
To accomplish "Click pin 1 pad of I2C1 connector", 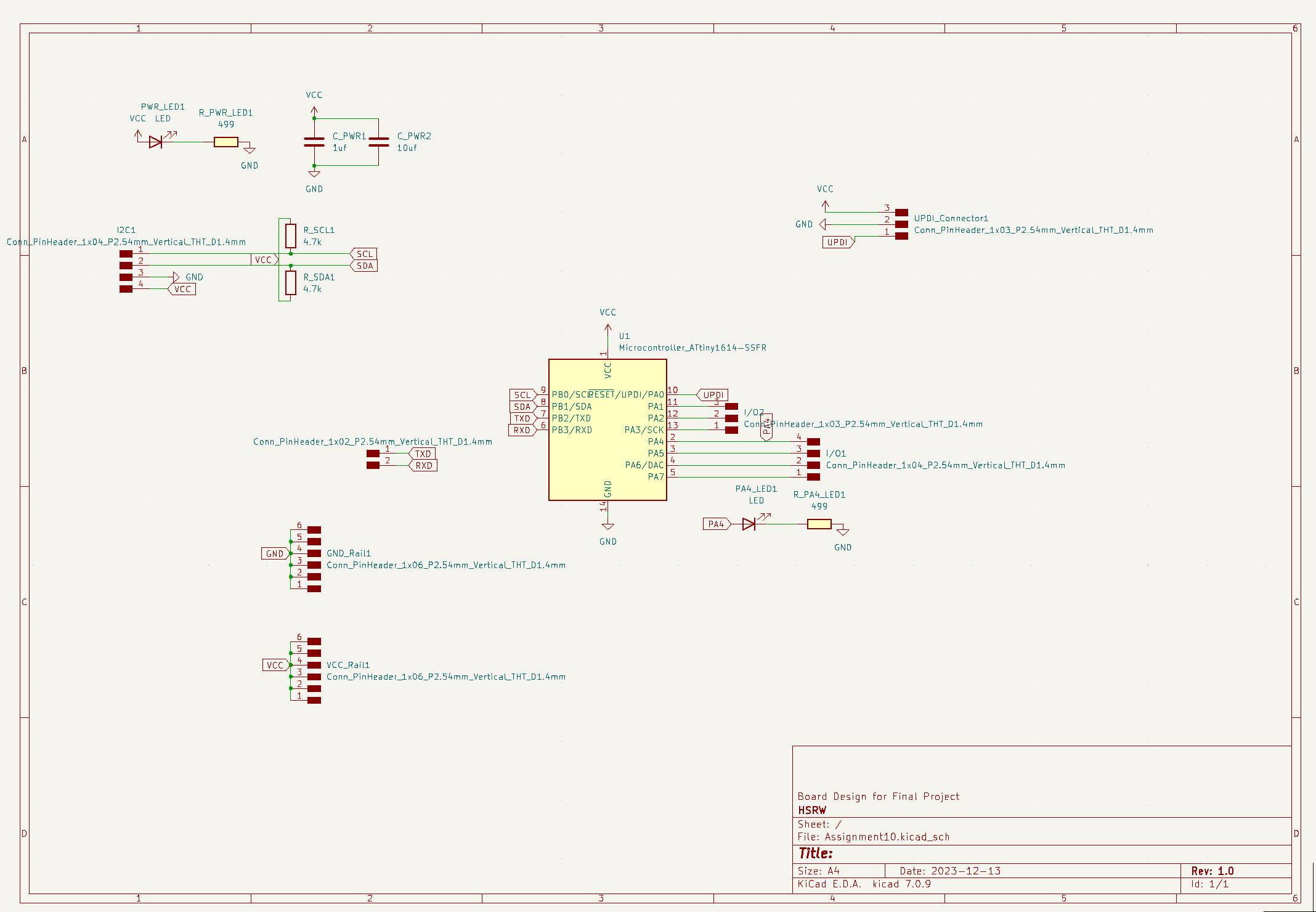I will [x=126, y=254].
